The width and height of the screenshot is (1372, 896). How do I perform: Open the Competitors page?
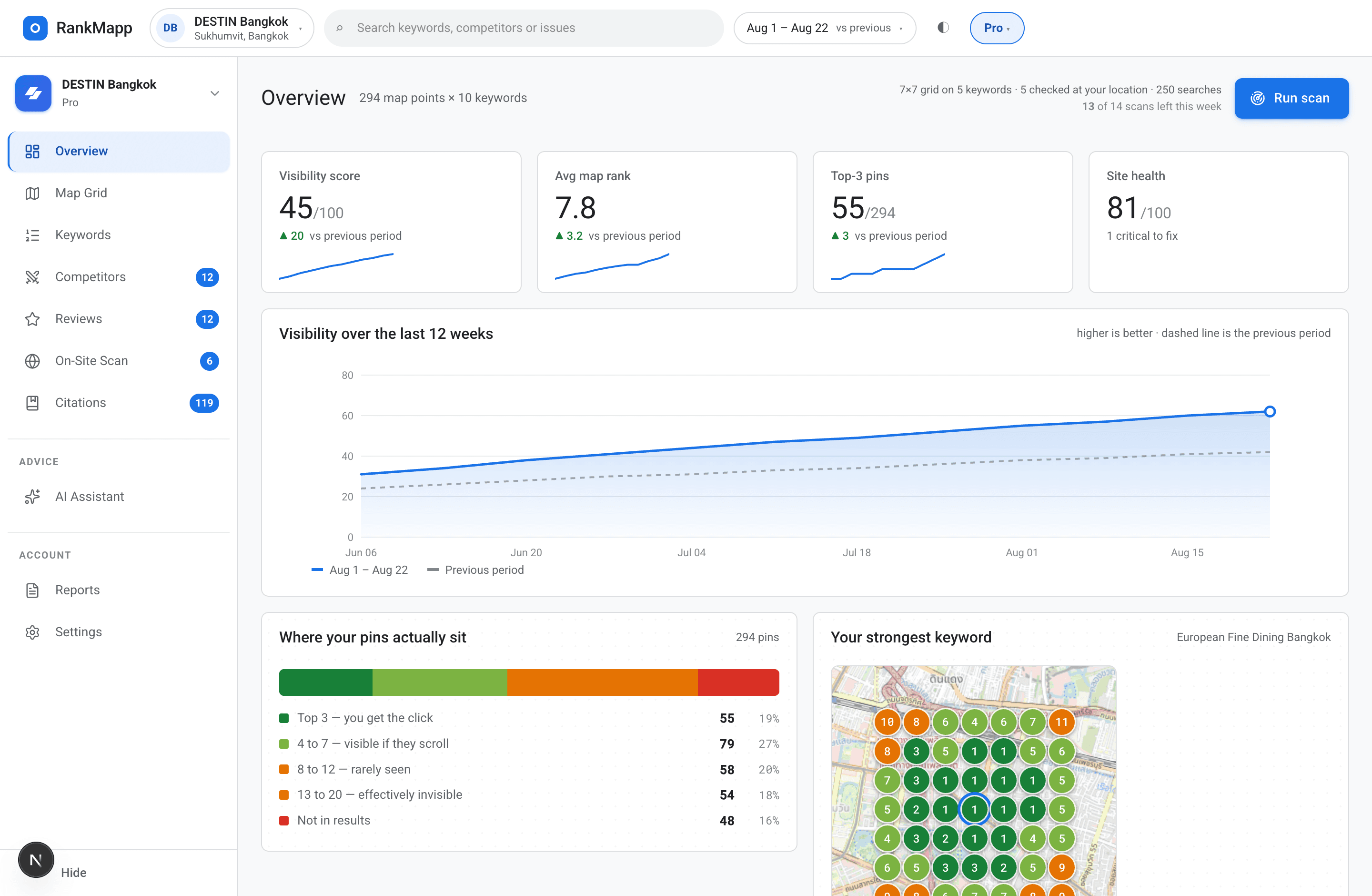119,277
